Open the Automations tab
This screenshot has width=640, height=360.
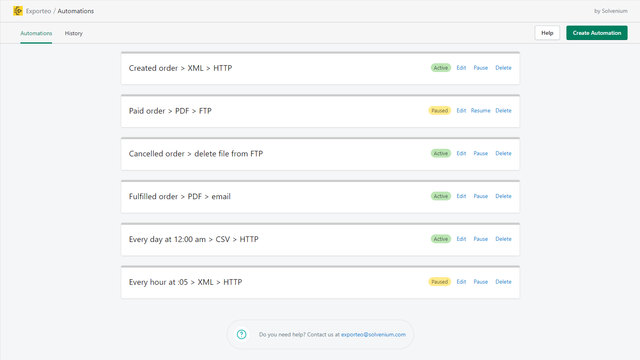point(36,33)
